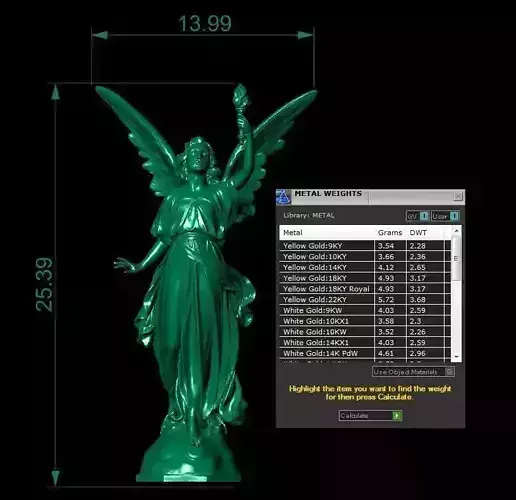Select the White Gold:14K PdW row
The width and height of the screenshot is (516, 500).
click(365, 353)
